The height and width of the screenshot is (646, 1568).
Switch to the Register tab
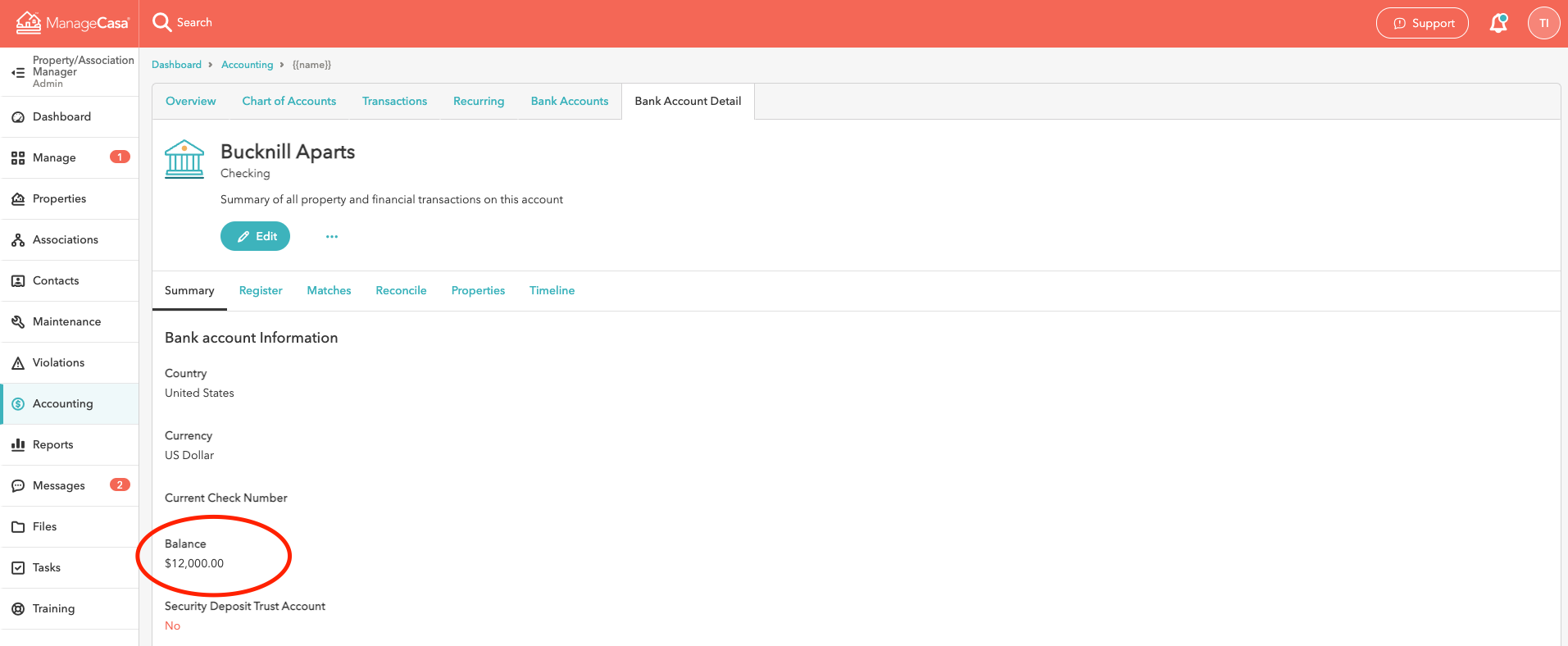point(261,290)
